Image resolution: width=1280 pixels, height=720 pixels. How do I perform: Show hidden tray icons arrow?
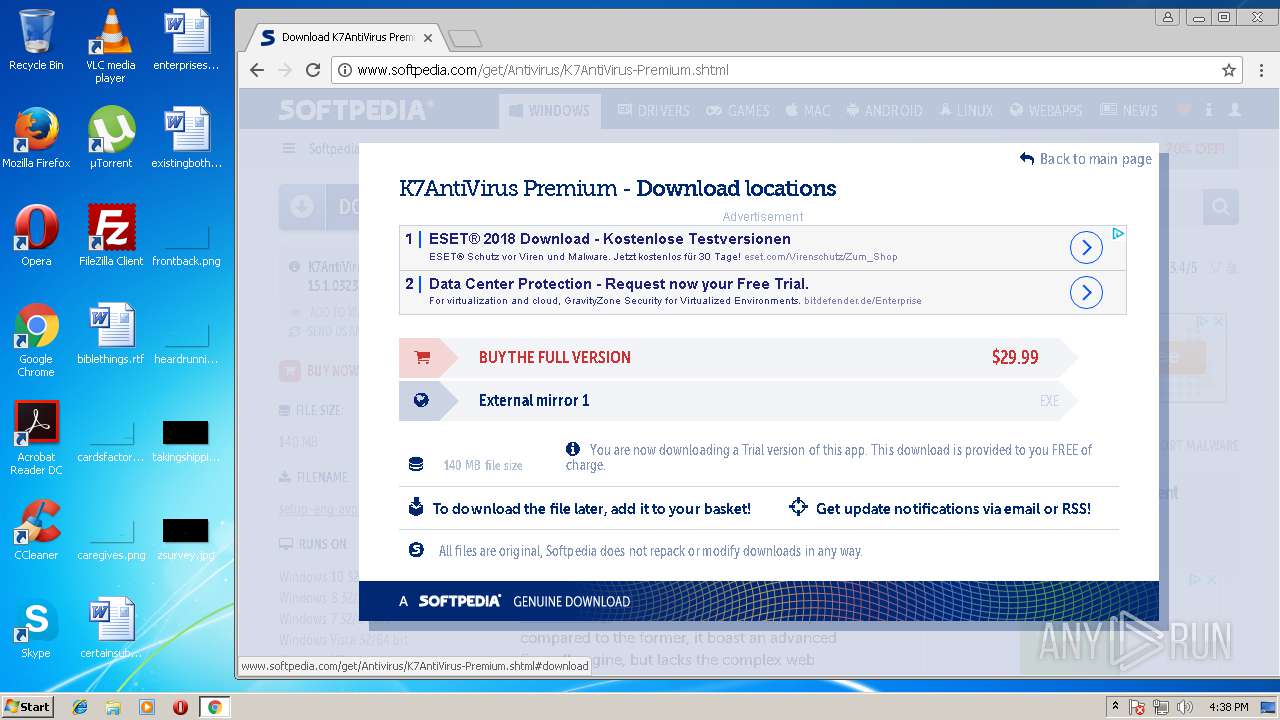1115,707
